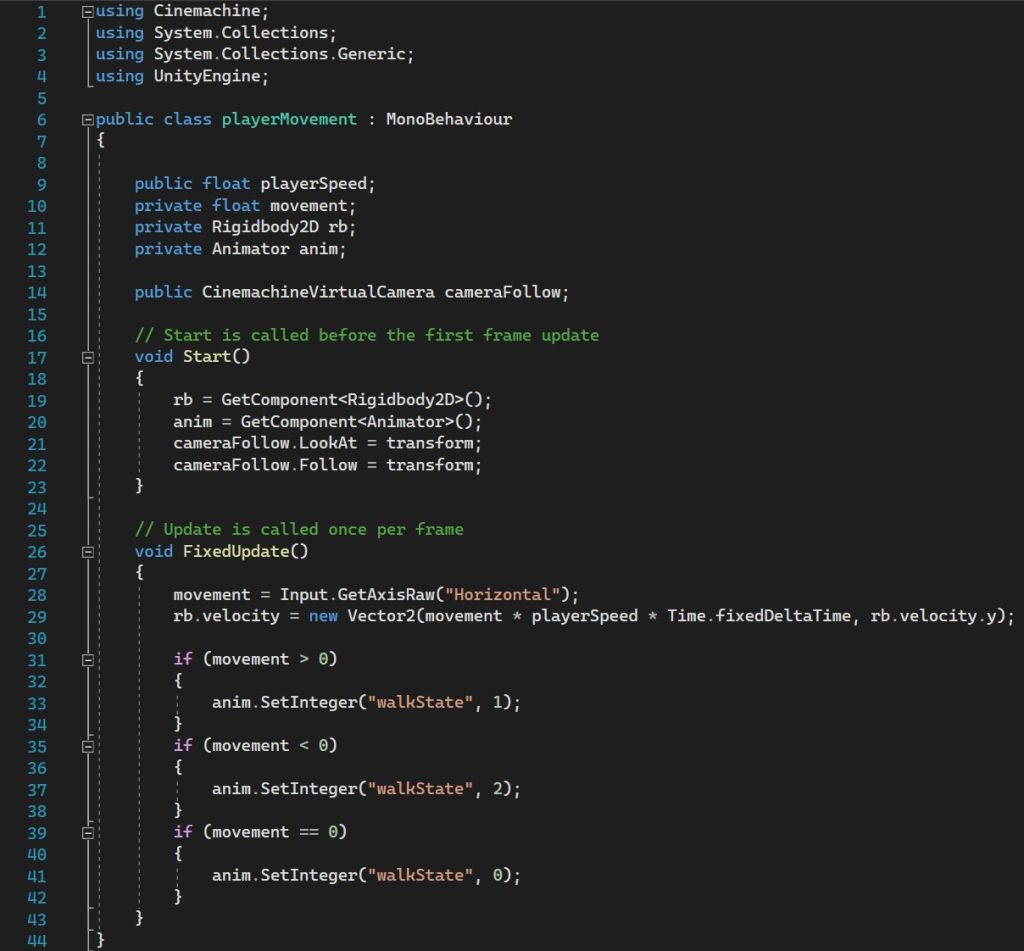Fold the Start() method

coord(88,357)
